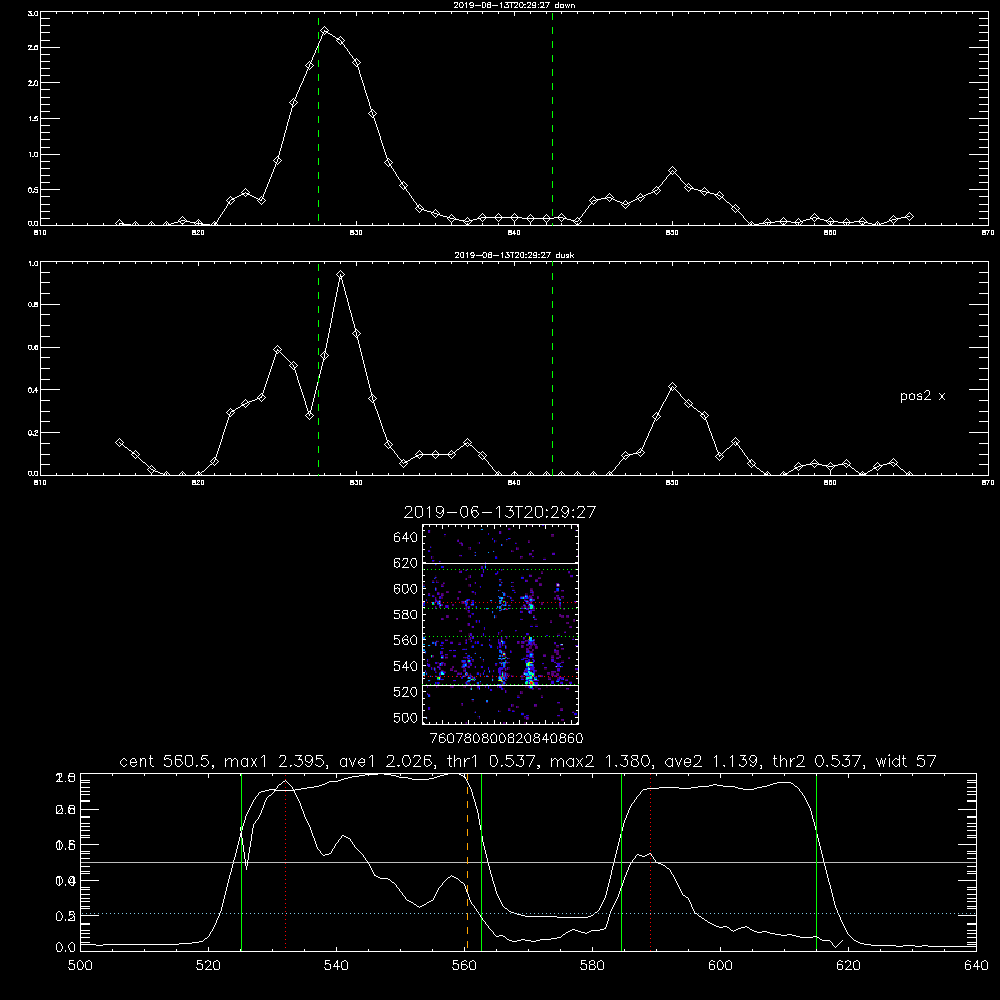
Task: Click the "620" x-axis label of bottom plot
Action: pos(848,966)
